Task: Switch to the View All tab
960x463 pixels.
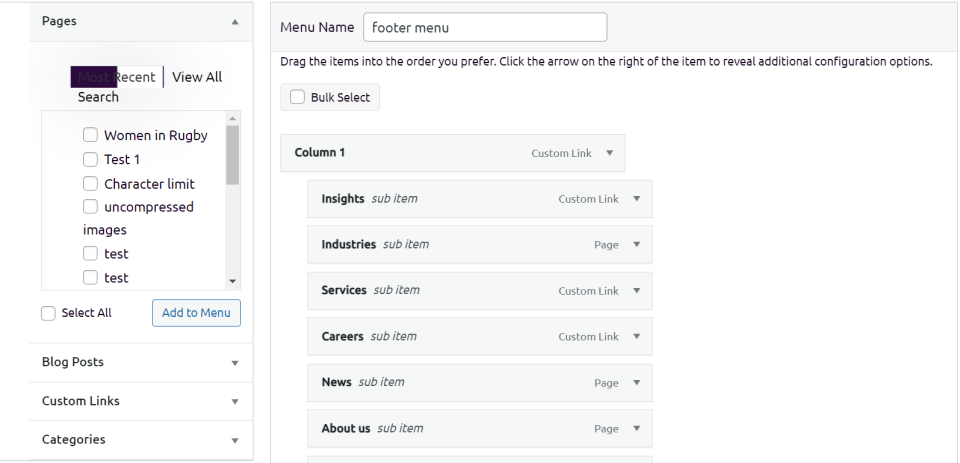Action: pos(197,77)
